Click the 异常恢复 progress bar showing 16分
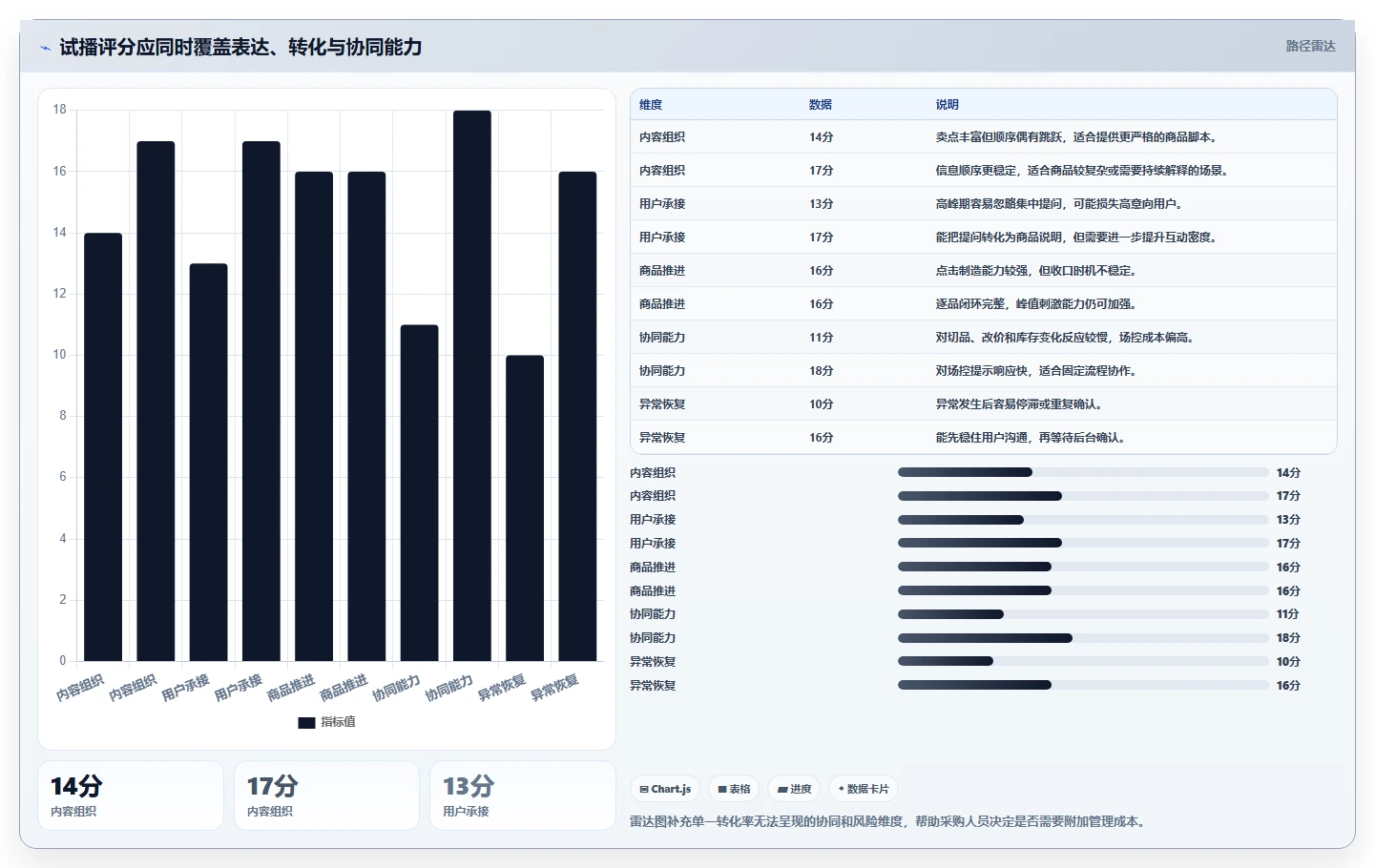The height and width of the screenshot is (868, 1375). click(1083, 685)
